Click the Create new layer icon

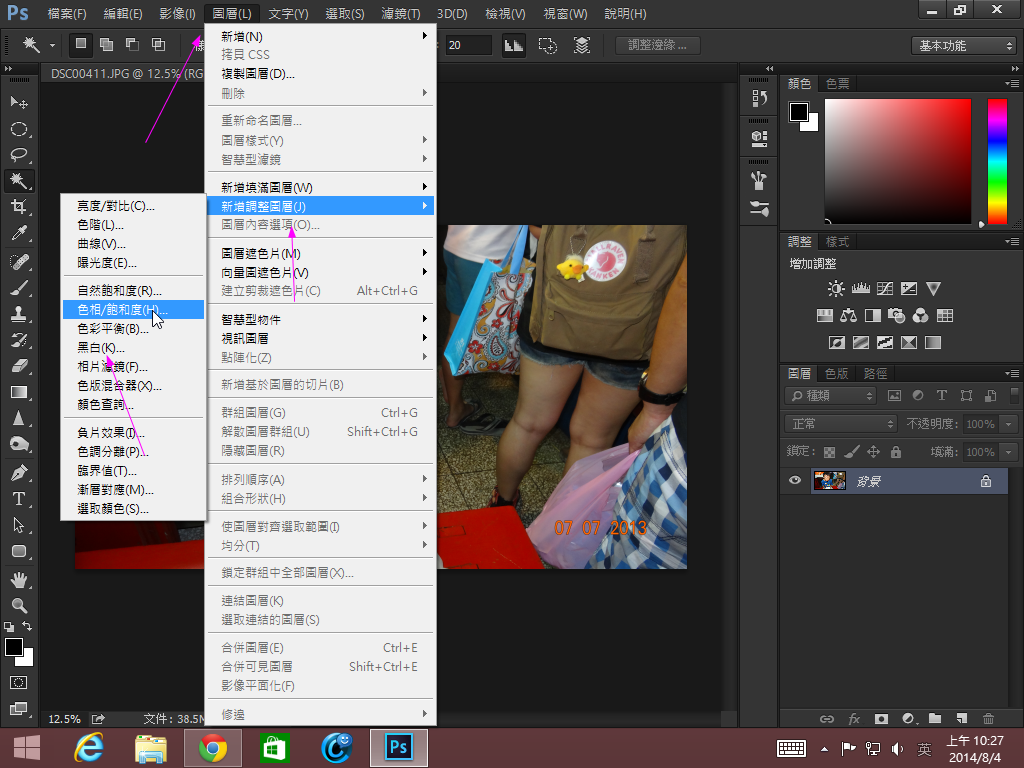962,718
